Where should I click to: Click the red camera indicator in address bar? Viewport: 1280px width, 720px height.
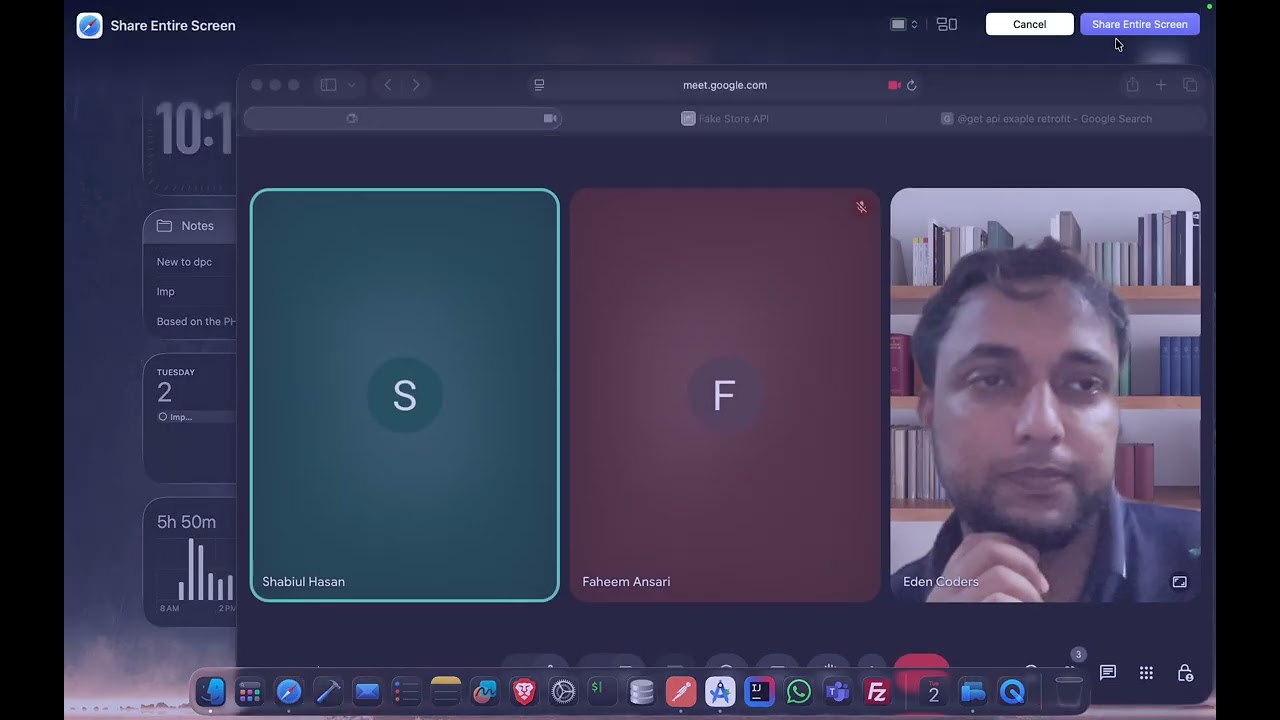pos(894,85)
